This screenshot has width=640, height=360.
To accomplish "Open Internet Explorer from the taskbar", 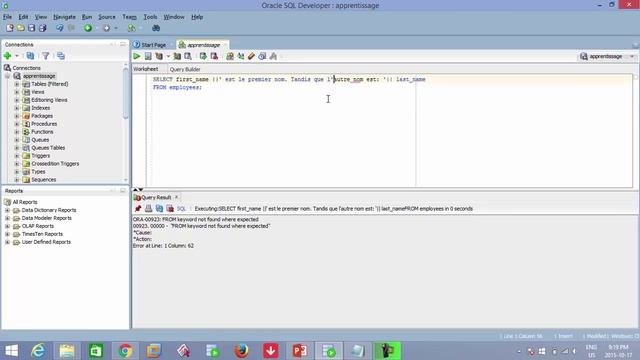I will pos(38,351).
